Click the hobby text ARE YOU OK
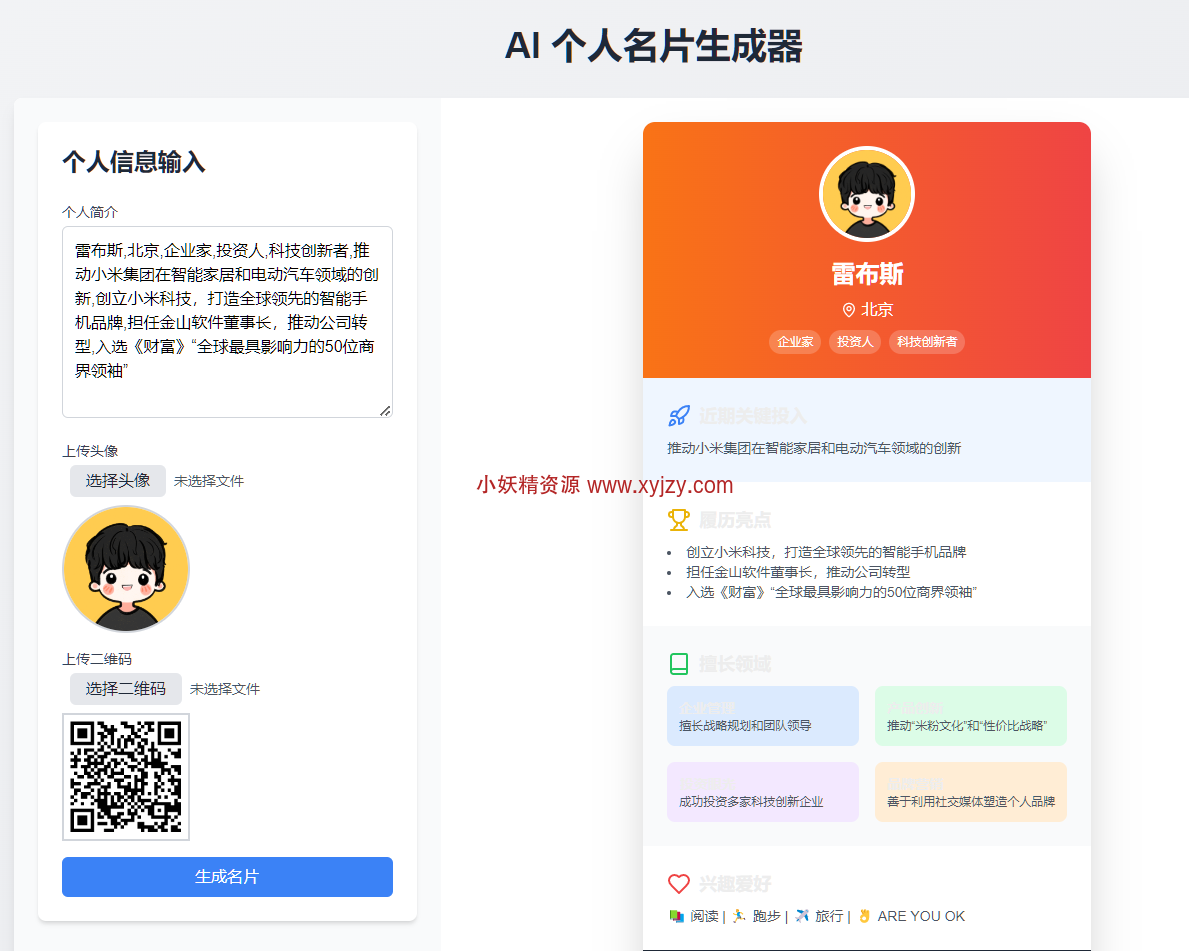This screenshot has width=1189, height=951. (x=921, y=916)
